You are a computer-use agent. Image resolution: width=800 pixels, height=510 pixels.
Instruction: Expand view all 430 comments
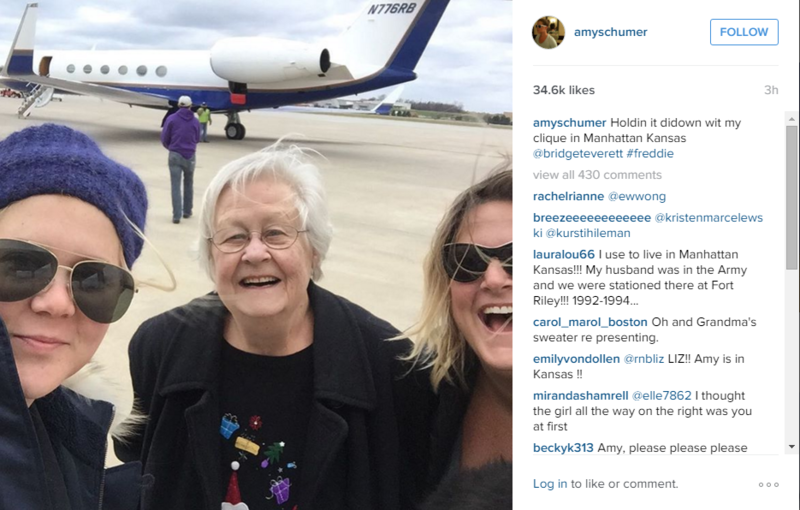(x=597, y=175)
